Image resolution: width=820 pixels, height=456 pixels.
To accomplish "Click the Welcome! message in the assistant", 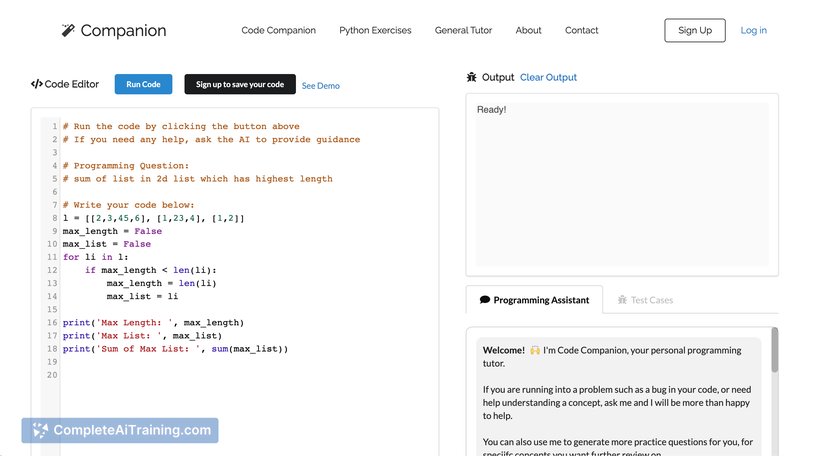I will 612,357.
